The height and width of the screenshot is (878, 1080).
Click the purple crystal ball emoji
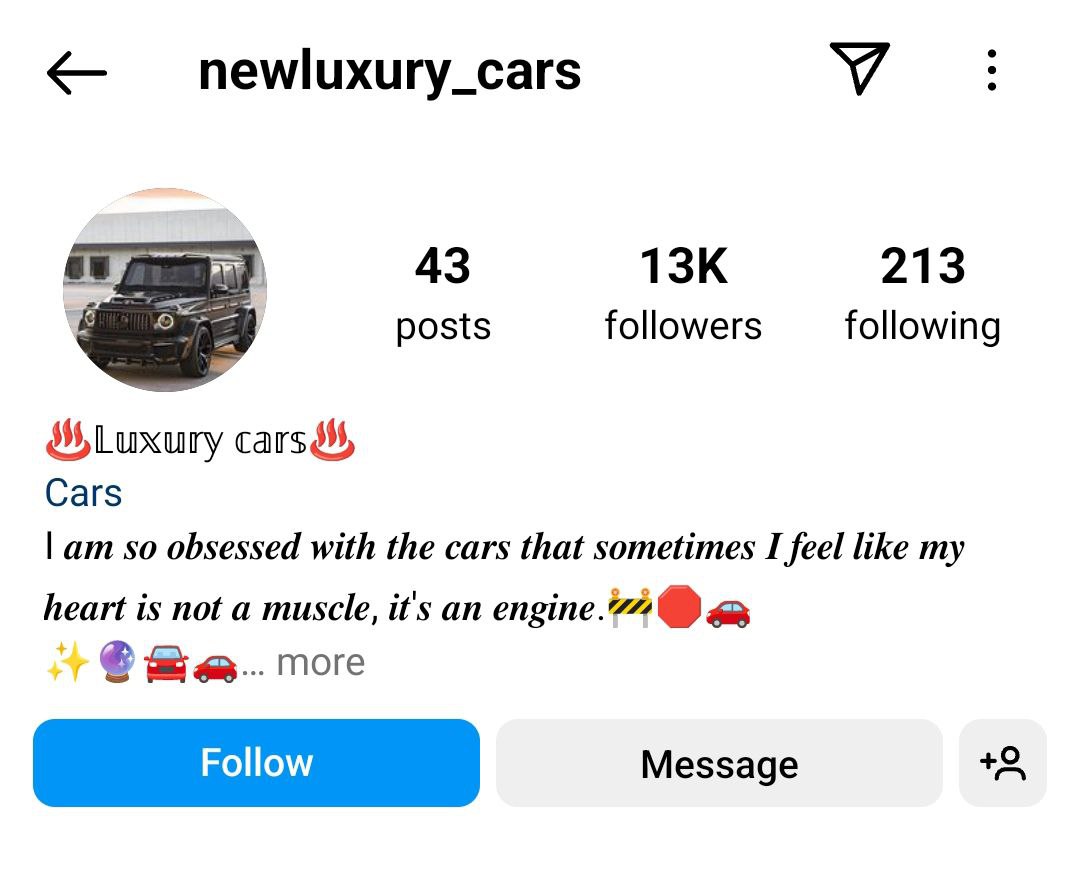click(x=117, y=661)
